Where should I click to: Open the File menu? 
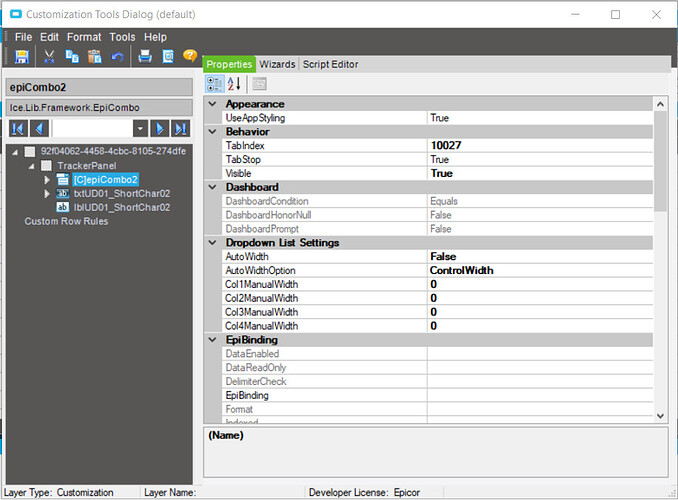pyautogui.click(x=23, y=37)
